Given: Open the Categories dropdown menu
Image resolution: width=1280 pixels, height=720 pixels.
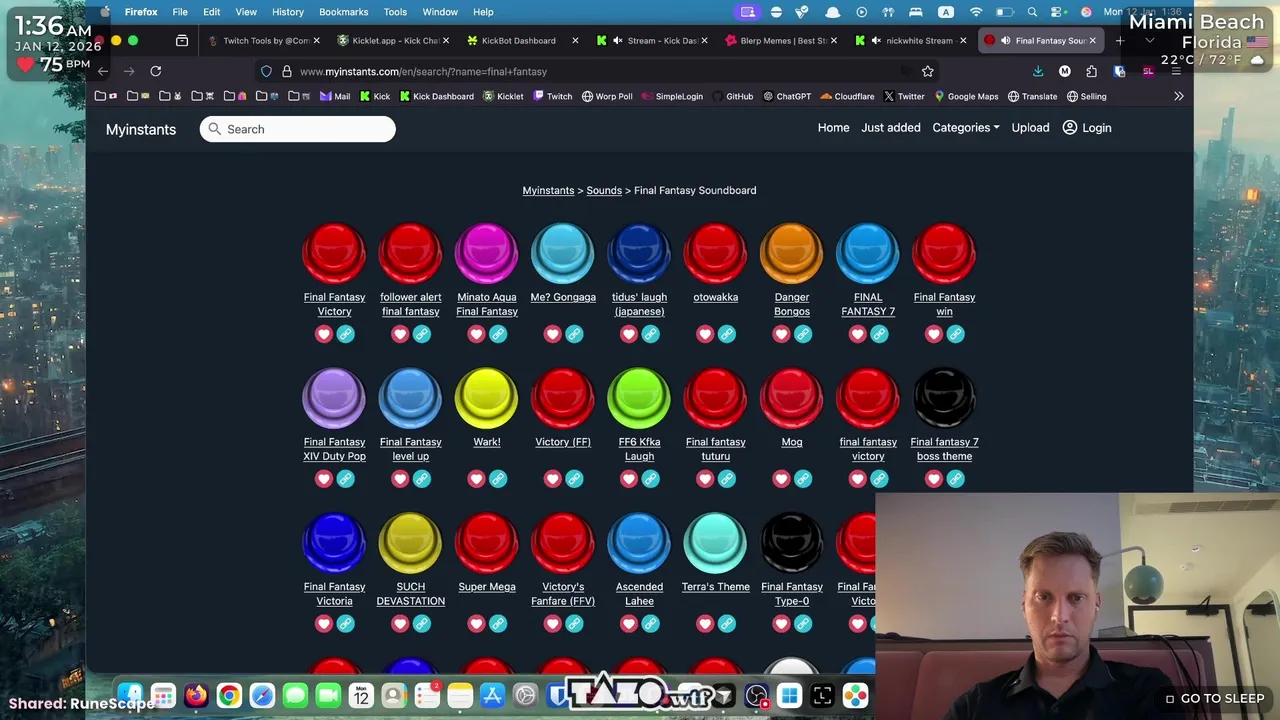Looking at the screenshot, I should [x=965, y=128].
